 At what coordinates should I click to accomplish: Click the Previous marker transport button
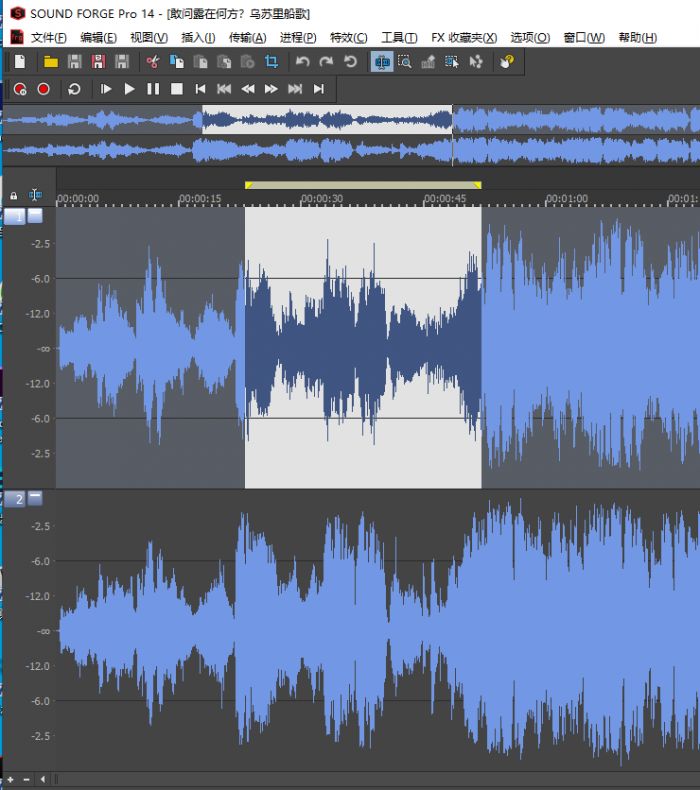pos(224,89)
